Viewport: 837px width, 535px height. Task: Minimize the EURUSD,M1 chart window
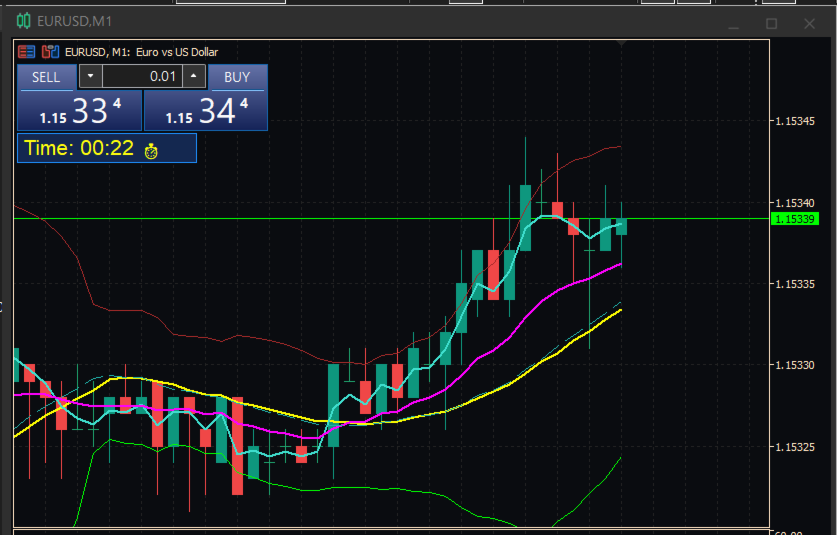733,25
